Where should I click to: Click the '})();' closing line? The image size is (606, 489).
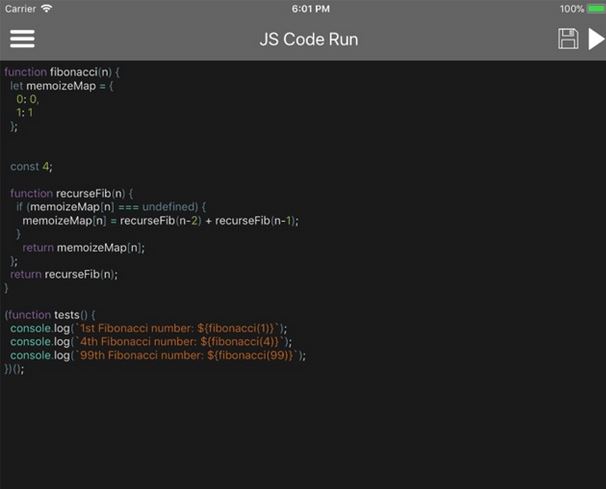14,369
